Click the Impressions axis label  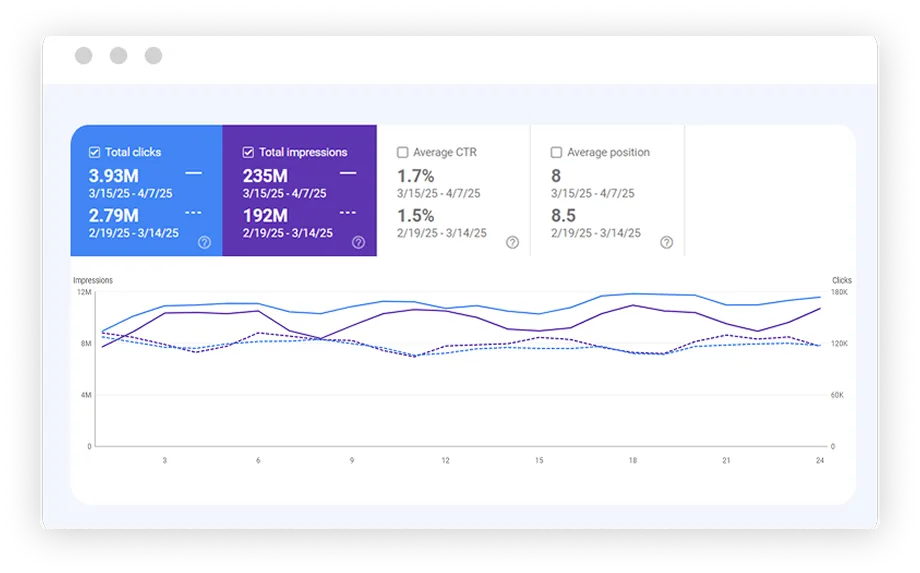[93, 281]
